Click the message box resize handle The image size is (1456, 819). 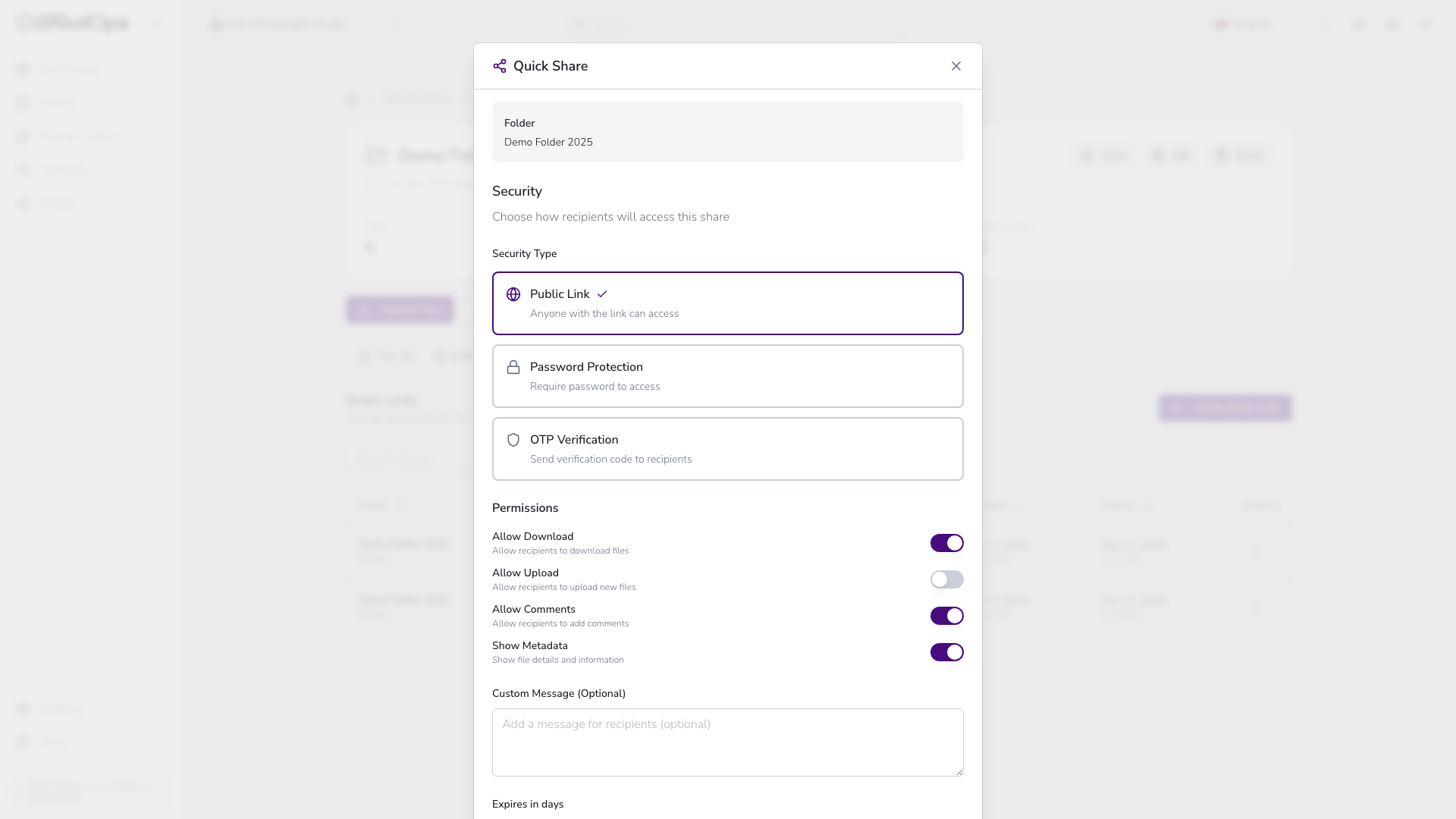point(959,772)
